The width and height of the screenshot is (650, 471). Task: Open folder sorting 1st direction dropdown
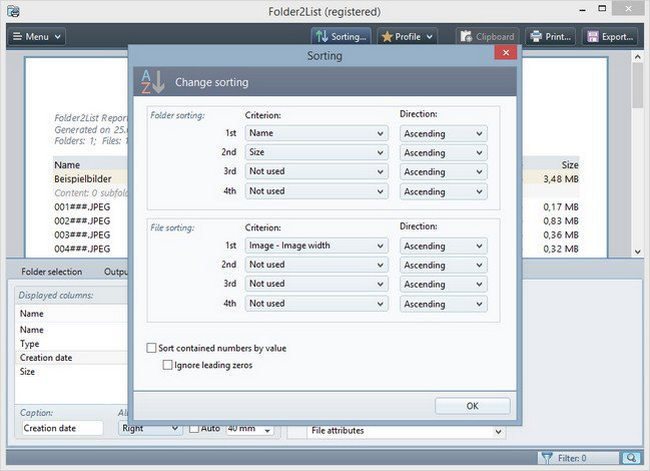444,134
